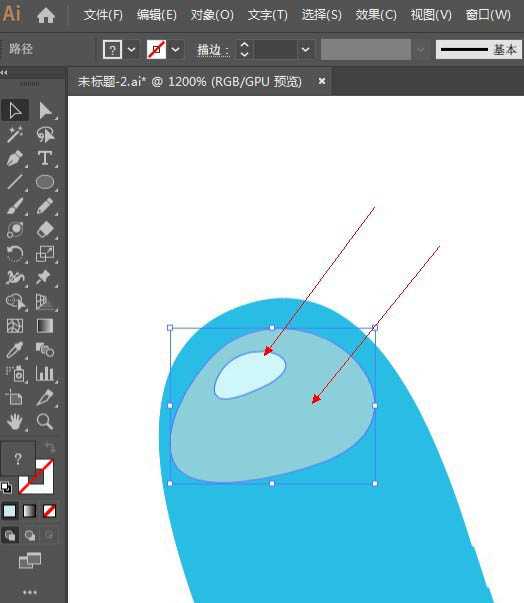Select the Hand tool
The image size is (524, 603).
click(x=15, y=422)
